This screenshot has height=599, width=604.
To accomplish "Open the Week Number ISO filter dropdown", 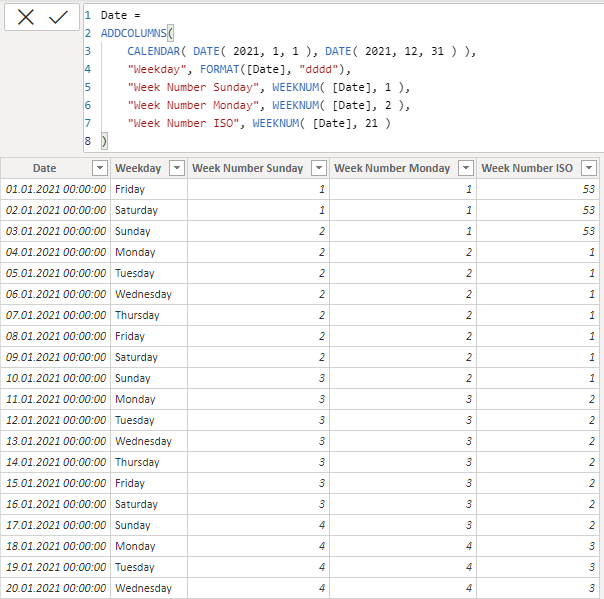I will coord(589,168).
